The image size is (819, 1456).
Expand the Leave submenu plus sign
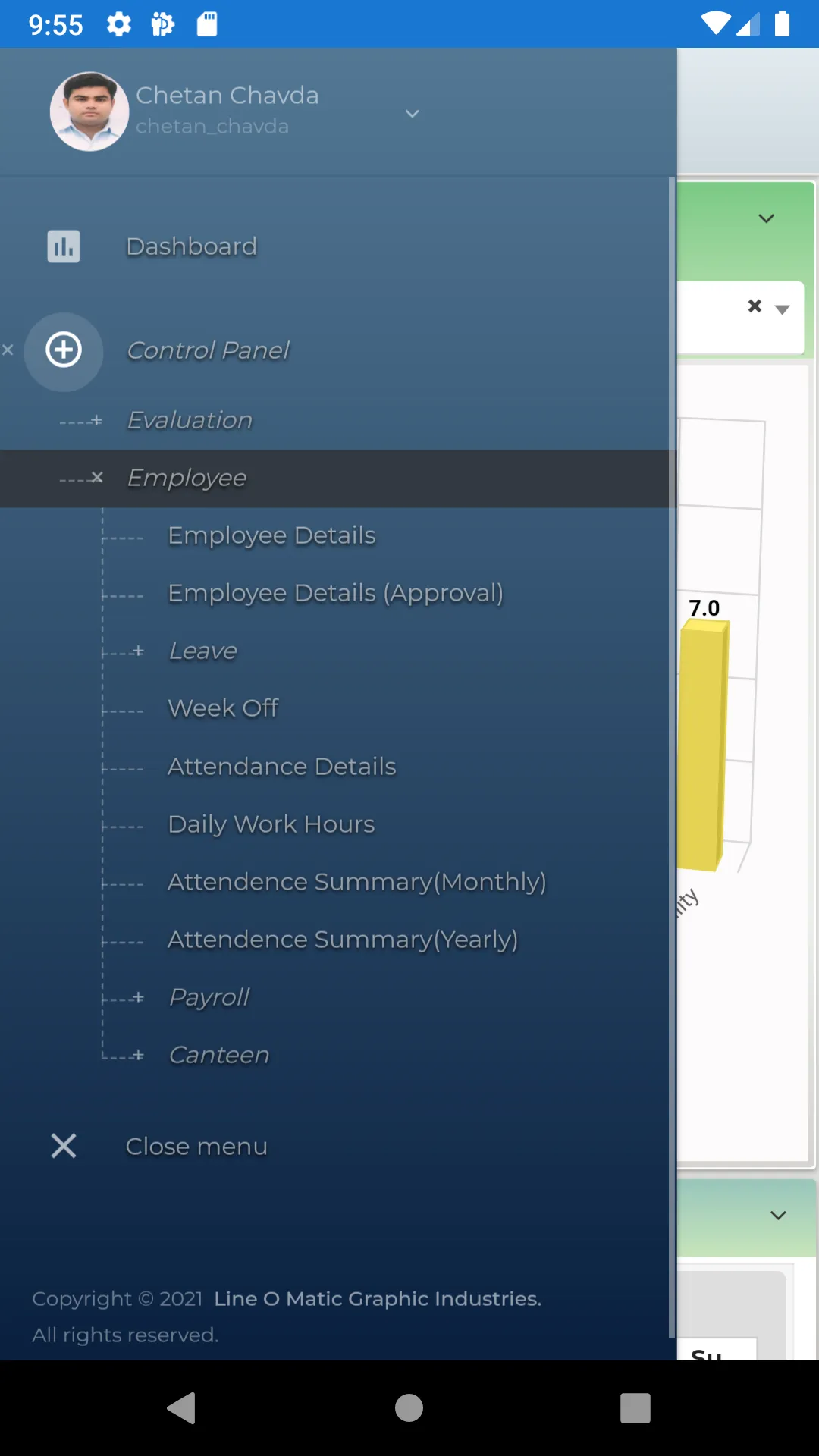click(x=138, y=651)
